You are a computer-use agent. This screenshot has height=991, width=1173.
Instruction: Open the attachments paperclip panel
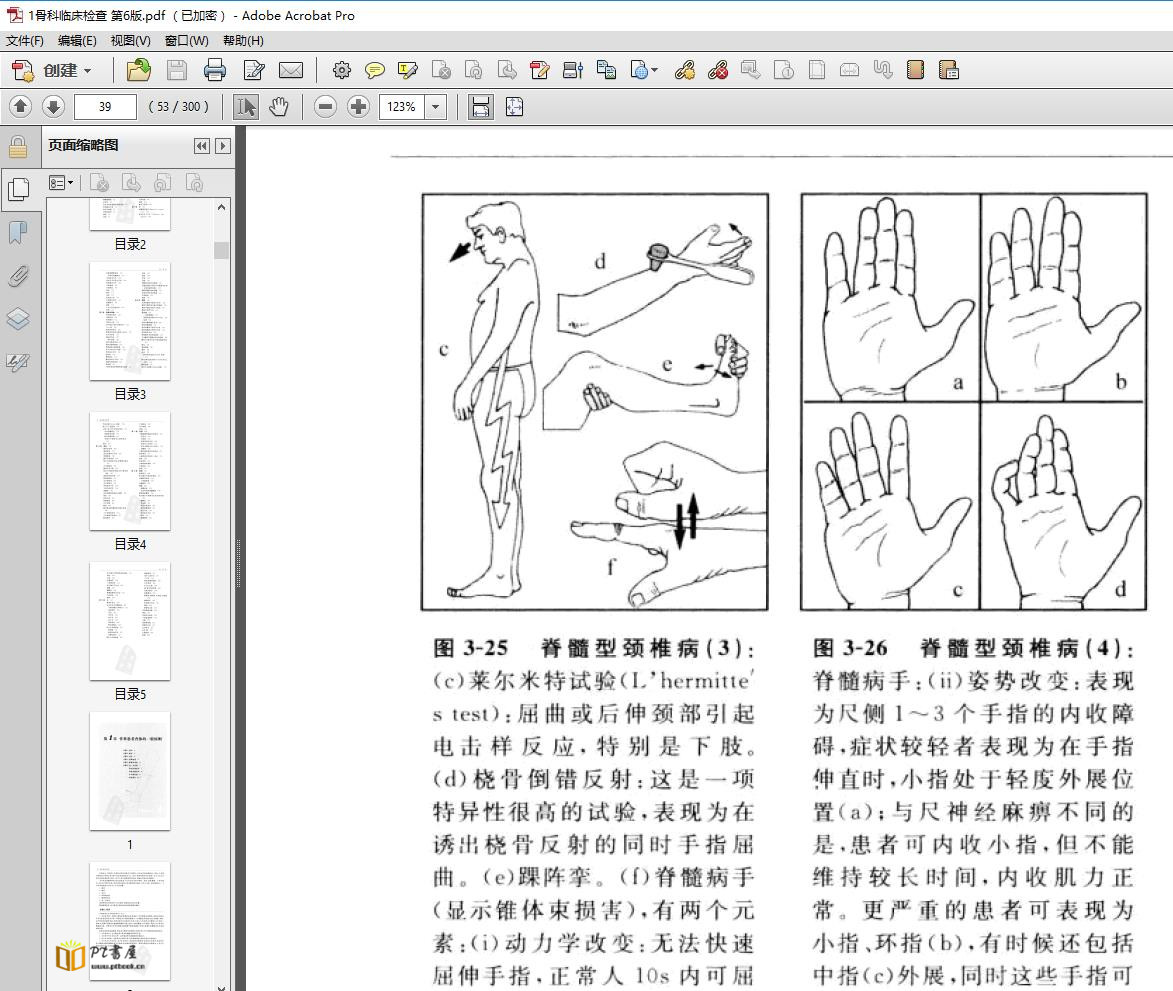[x=18, y=277]
